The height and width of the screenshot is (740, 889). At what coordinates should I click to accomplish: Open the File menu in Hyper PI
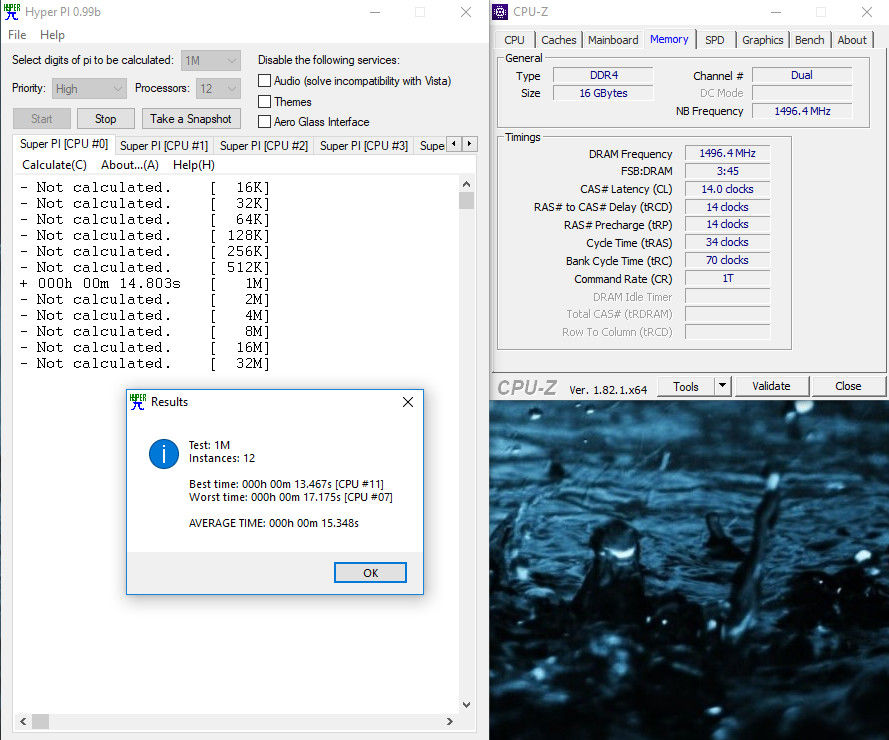17,35
